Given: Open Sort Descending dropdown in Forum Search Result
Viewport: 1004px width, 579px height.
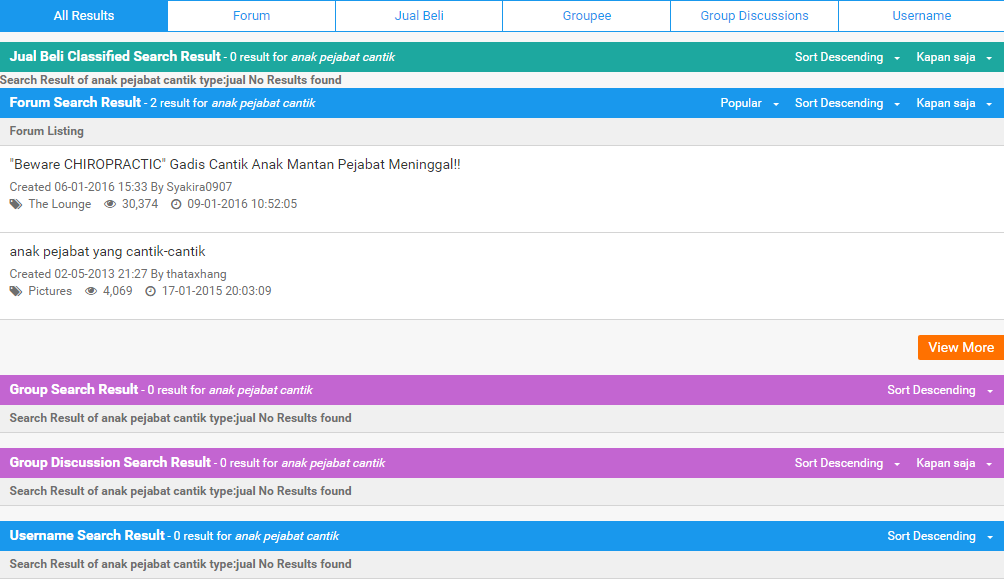Looking at the screenshot, I should pyautogui.click(x=847, y=103).
